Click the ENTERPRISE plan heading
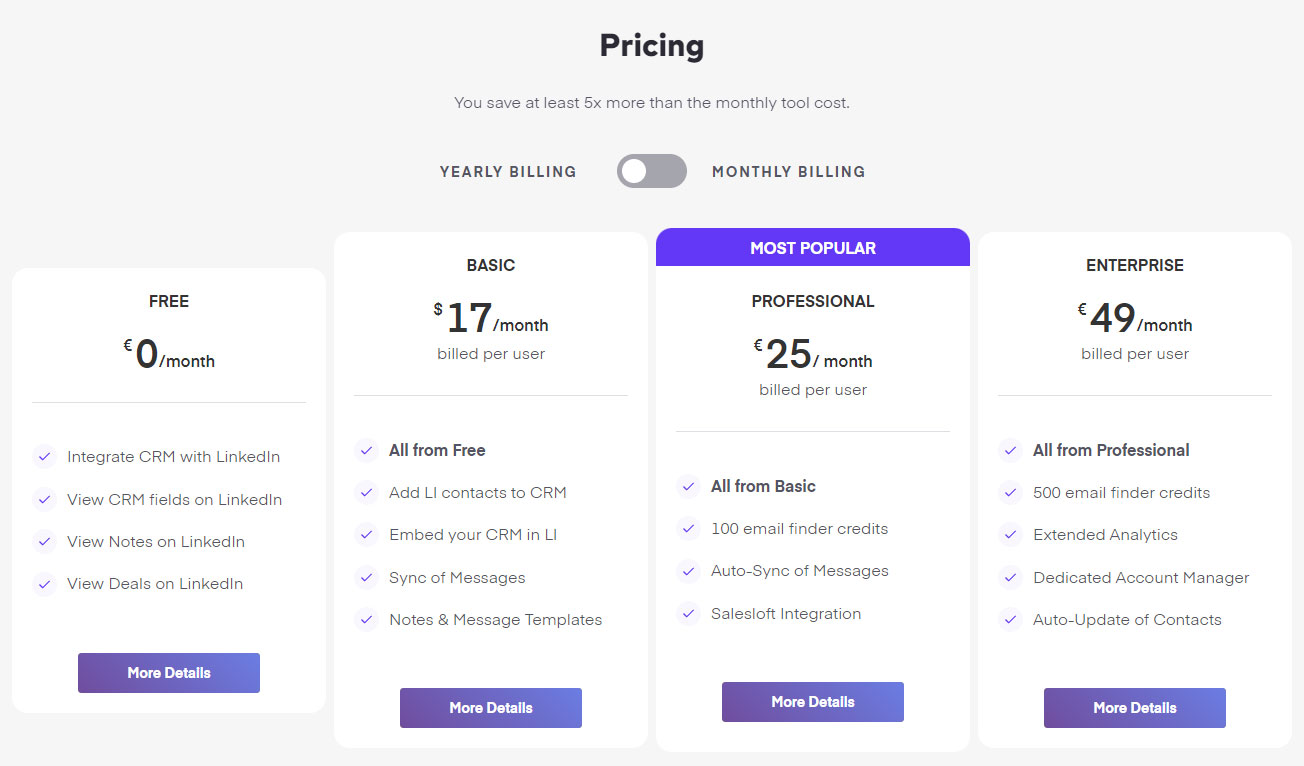Viewport: 1304px width, 766px height. (x=1135, y=265)
